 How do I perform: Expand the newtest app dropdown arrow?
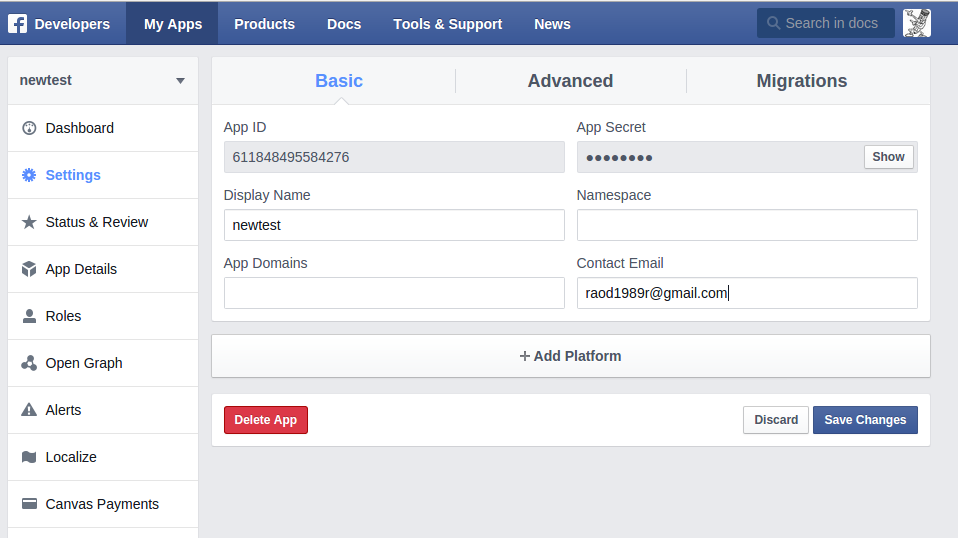180,81
